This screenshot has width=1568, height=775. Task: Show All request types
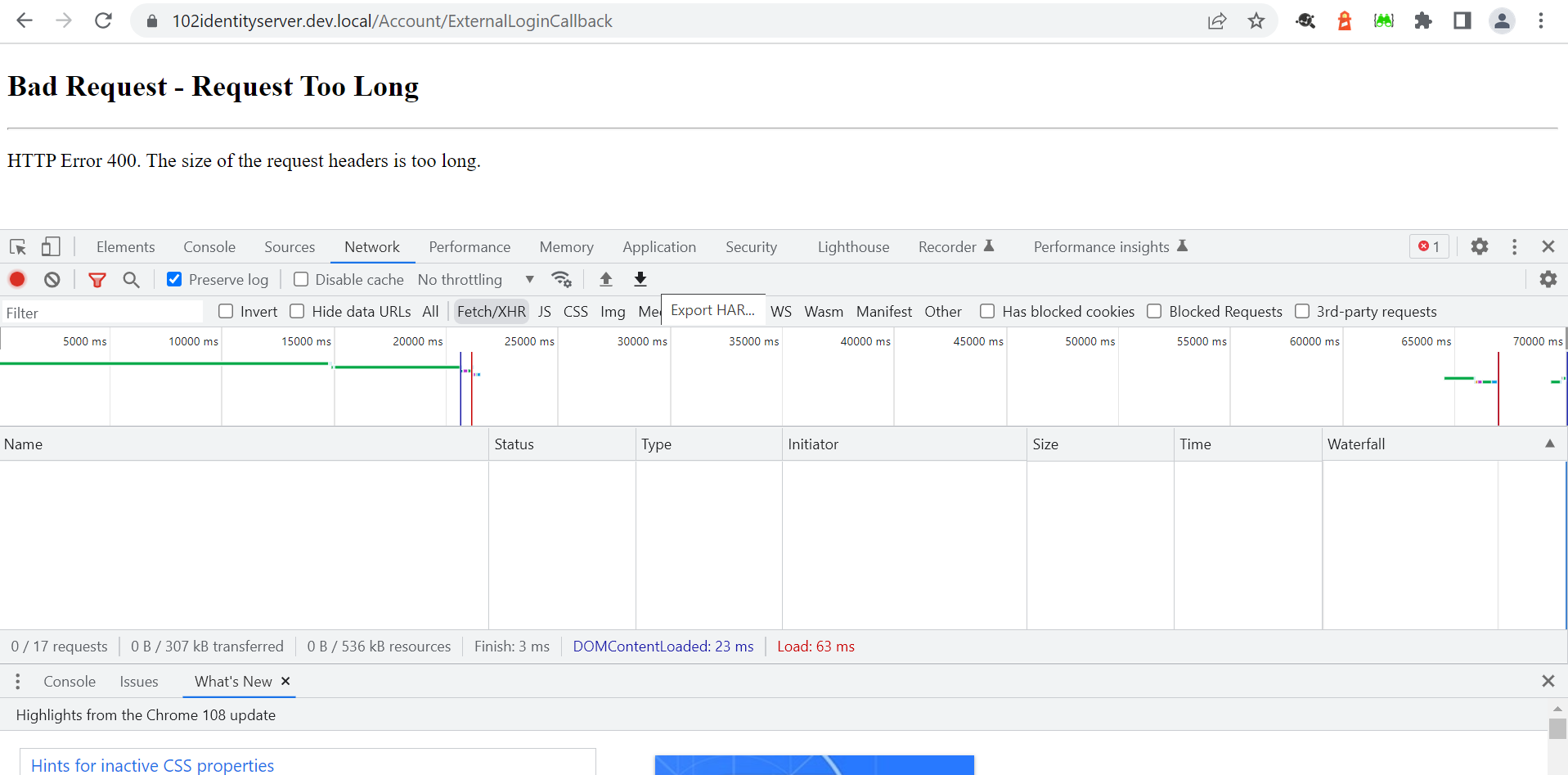(x=430, y=311)
